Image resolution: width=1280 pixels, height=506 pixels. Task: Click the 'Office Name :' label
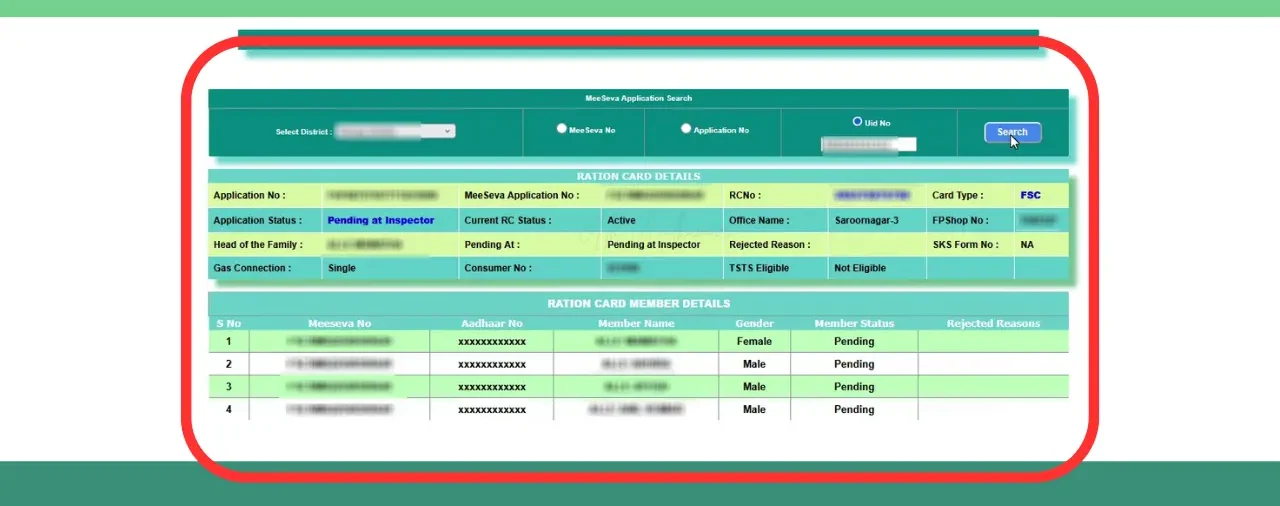click(x=759, y=220)
